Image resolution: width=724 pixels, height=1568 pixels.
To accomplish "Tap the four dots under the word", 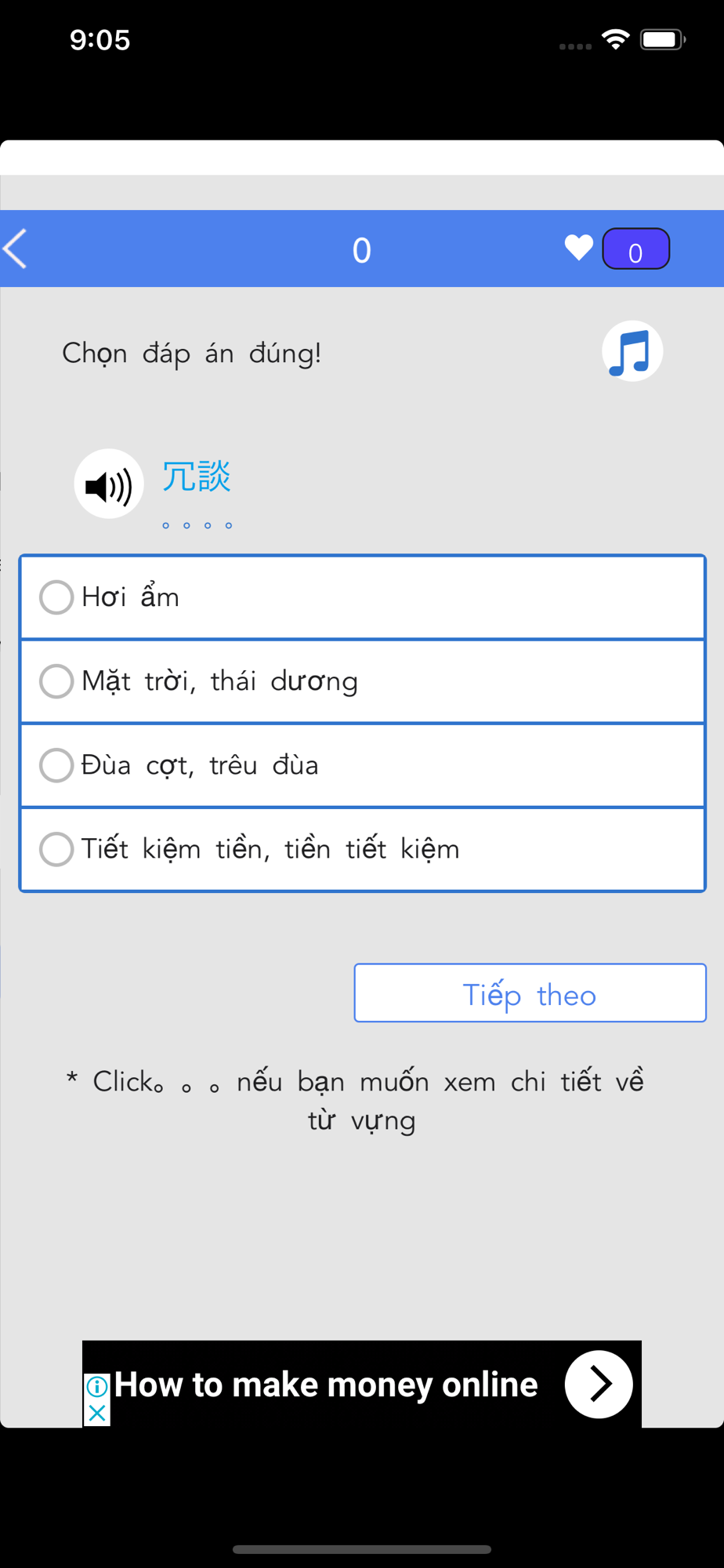I will coord(197,525).
